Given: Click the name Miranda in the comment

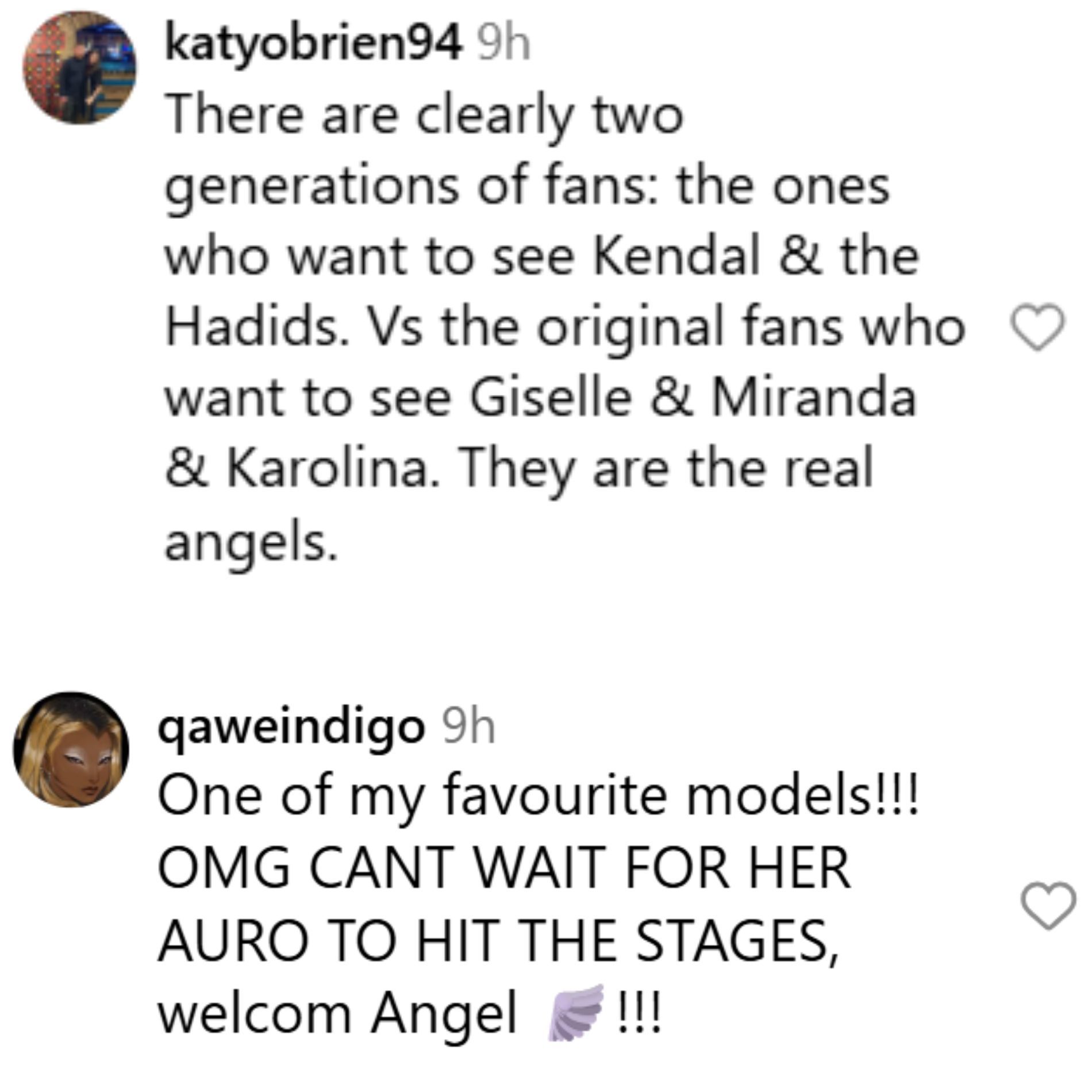Looking at the screenshot, I should (813, 398).
